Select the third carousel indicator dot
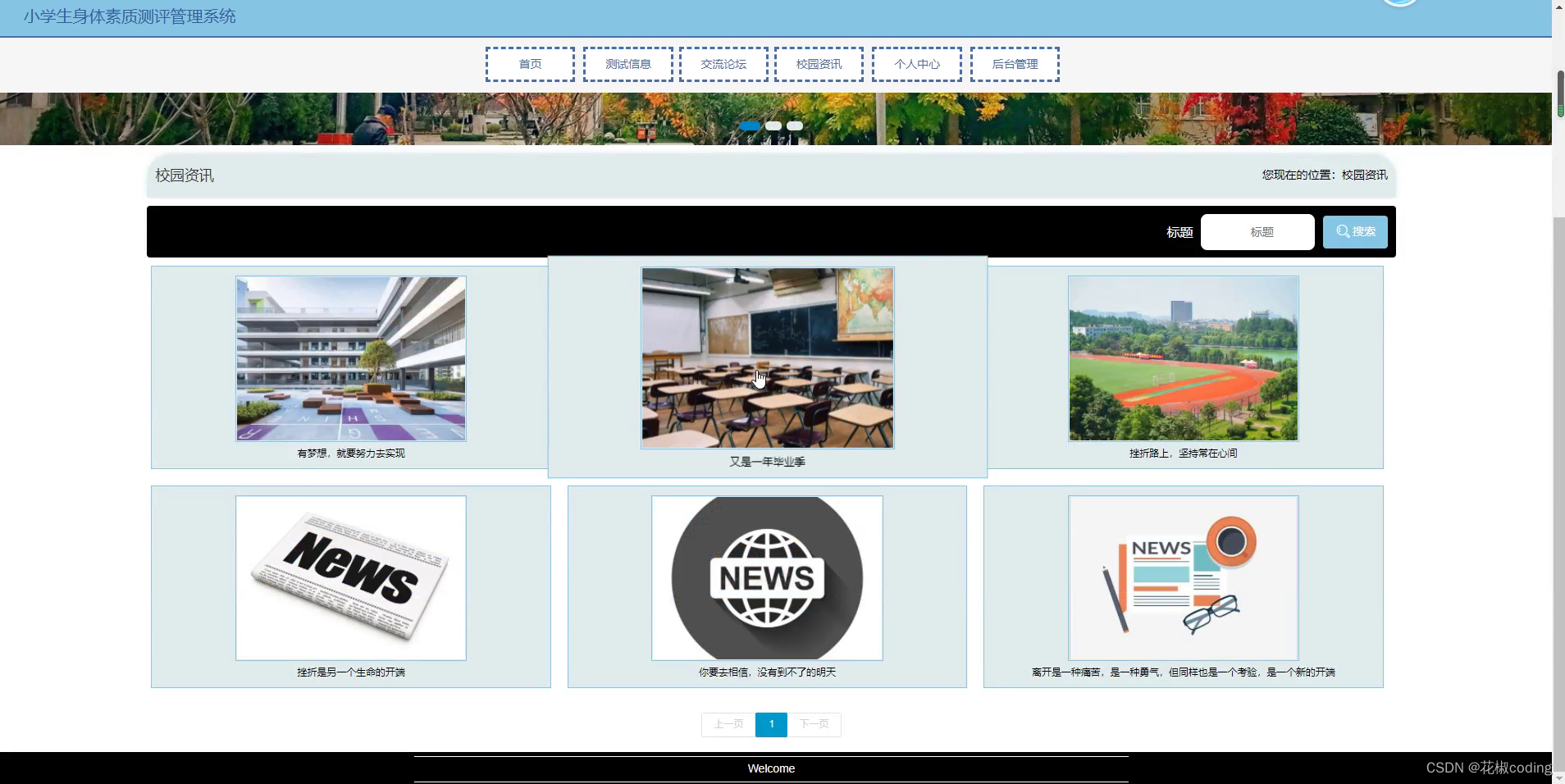The height and width of the screenshot is (784, 1565). [x=795, y=125]
